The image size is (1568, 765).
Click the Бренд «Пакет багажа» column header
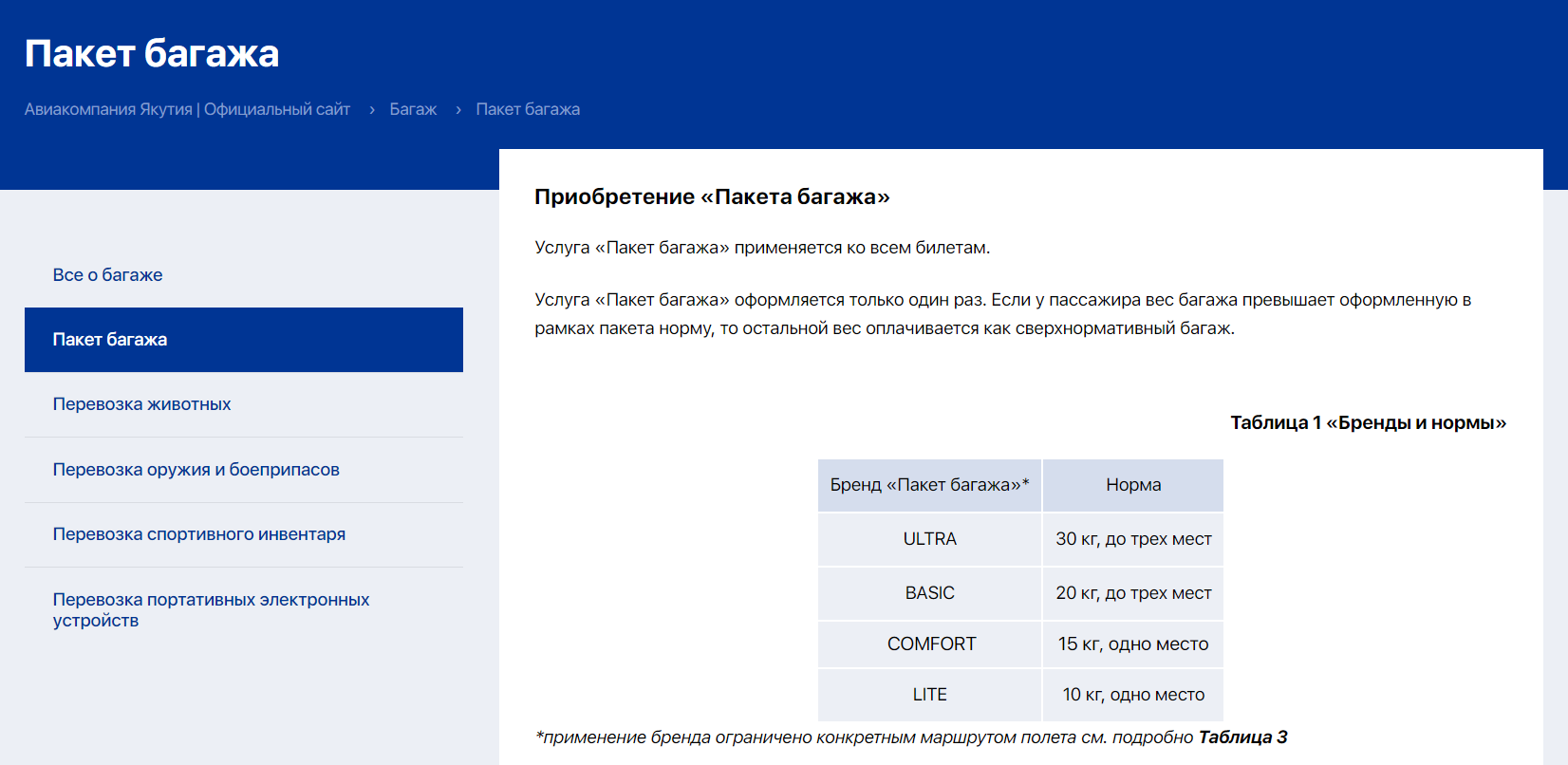click(929, 485)
